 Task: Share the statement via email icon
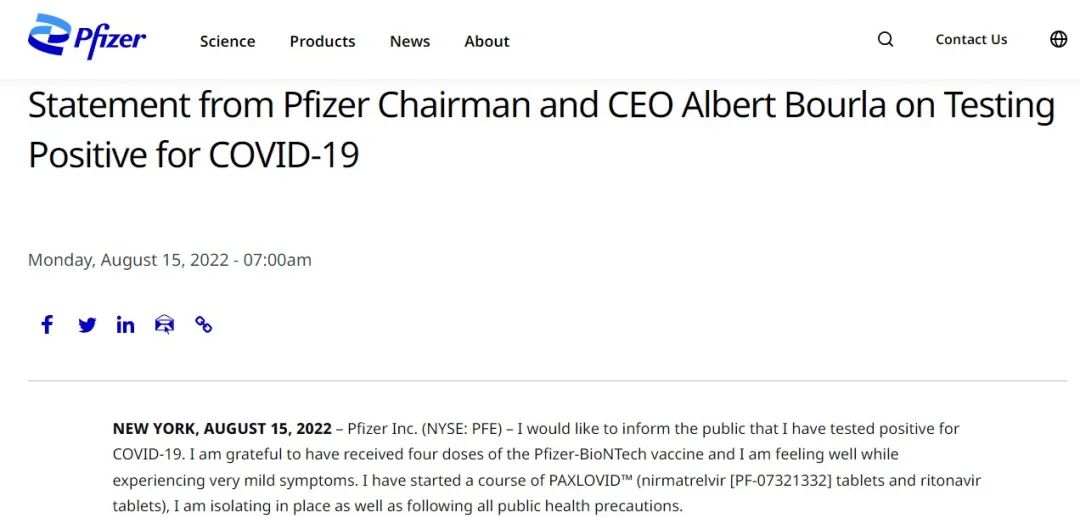[165, 324]
